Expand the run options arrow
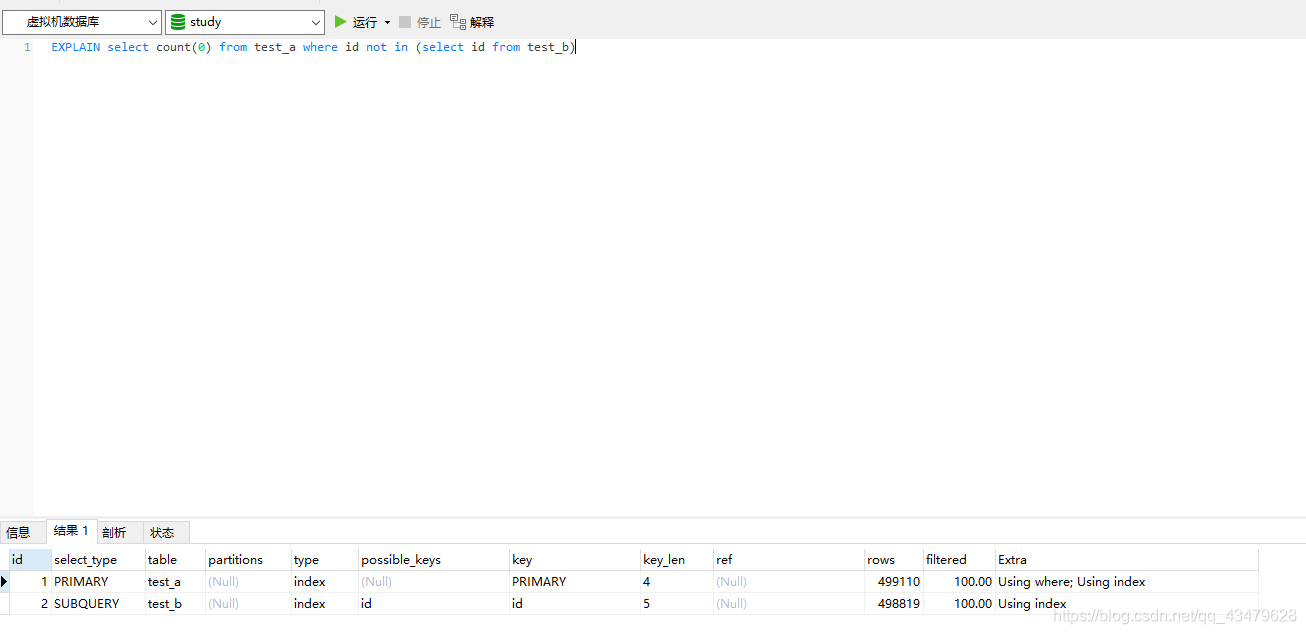Viewport: 1306px width, 634px height. pyautogui.click(x=387, y=22)
